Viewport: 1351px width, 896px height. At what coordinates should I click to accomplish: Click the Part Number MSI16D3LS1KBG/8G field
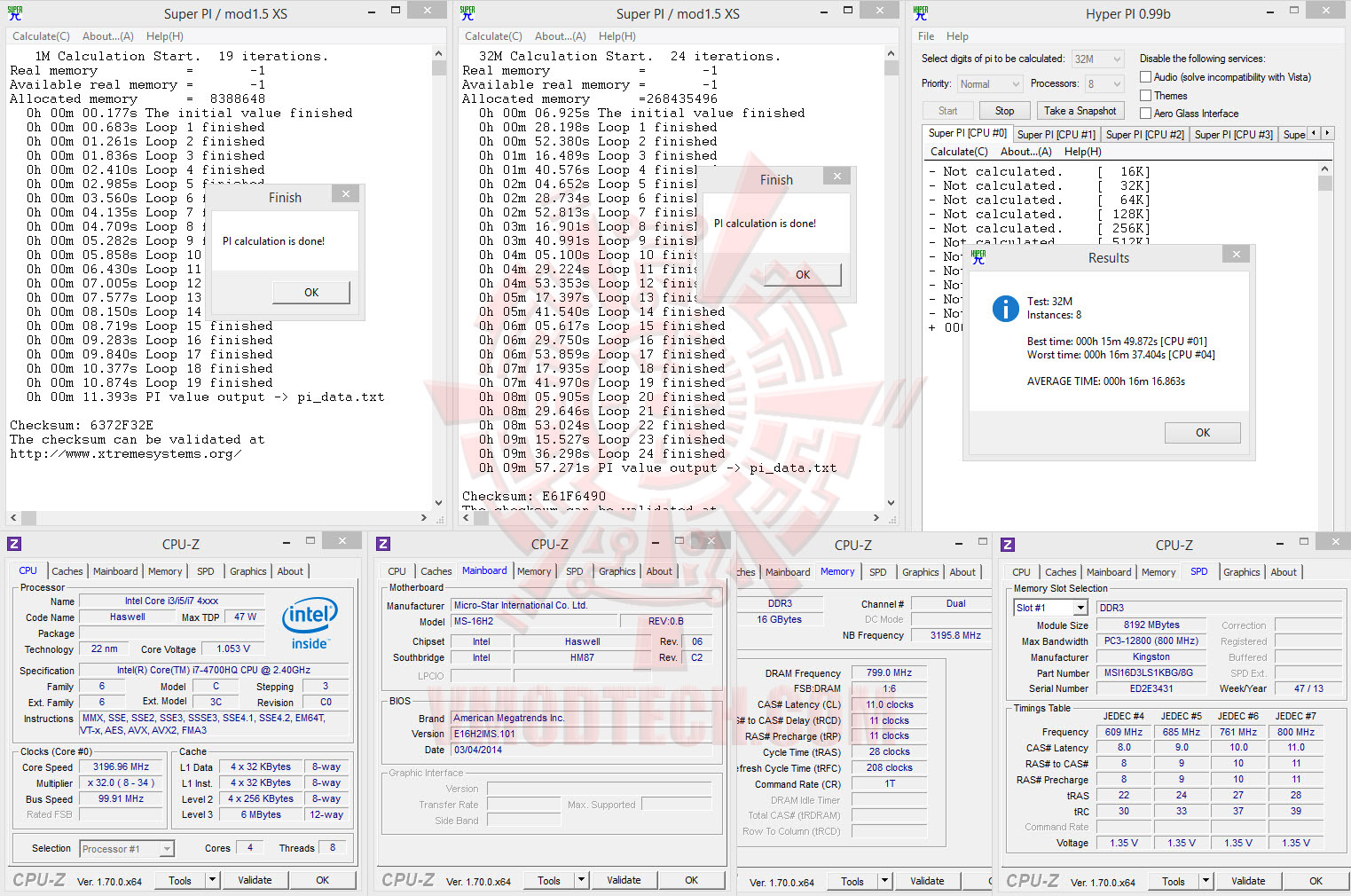(x=1151, y=673)
